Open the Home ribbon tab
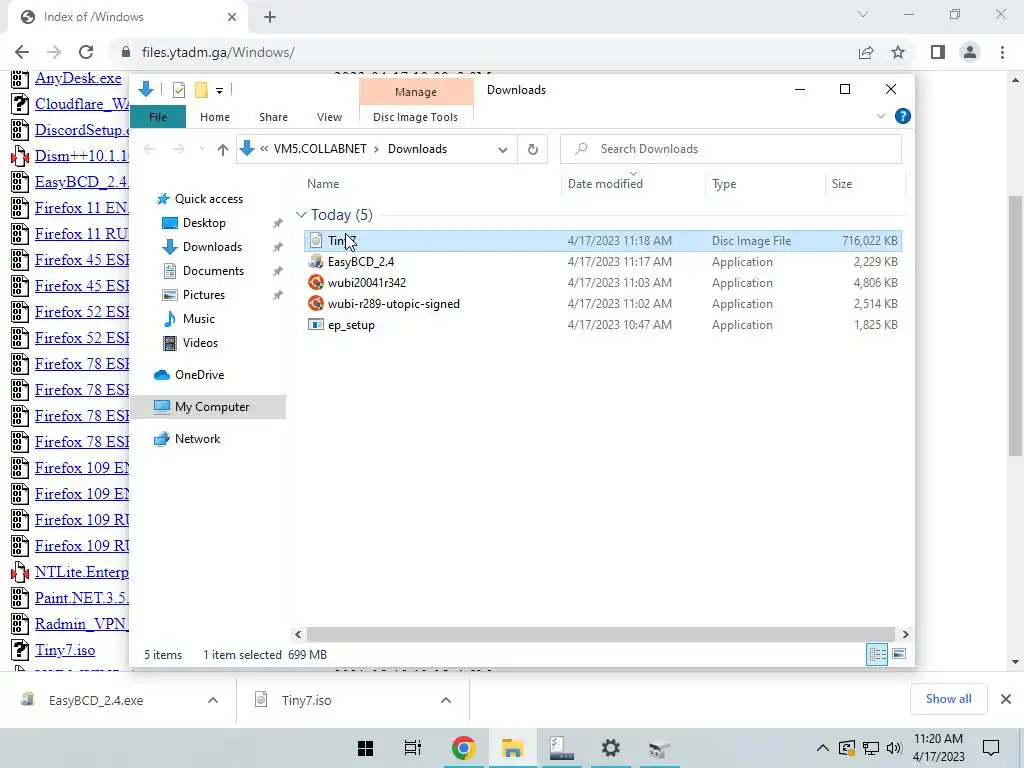 [x=215, y=117]
